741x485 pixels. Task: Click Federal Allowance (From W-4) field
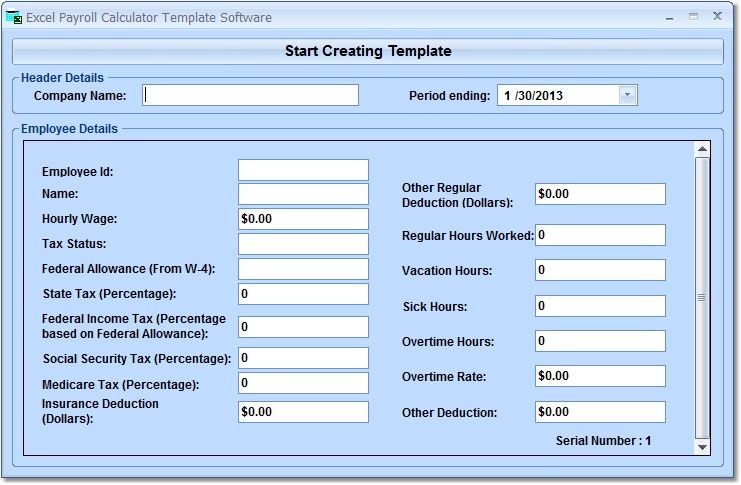303,269
